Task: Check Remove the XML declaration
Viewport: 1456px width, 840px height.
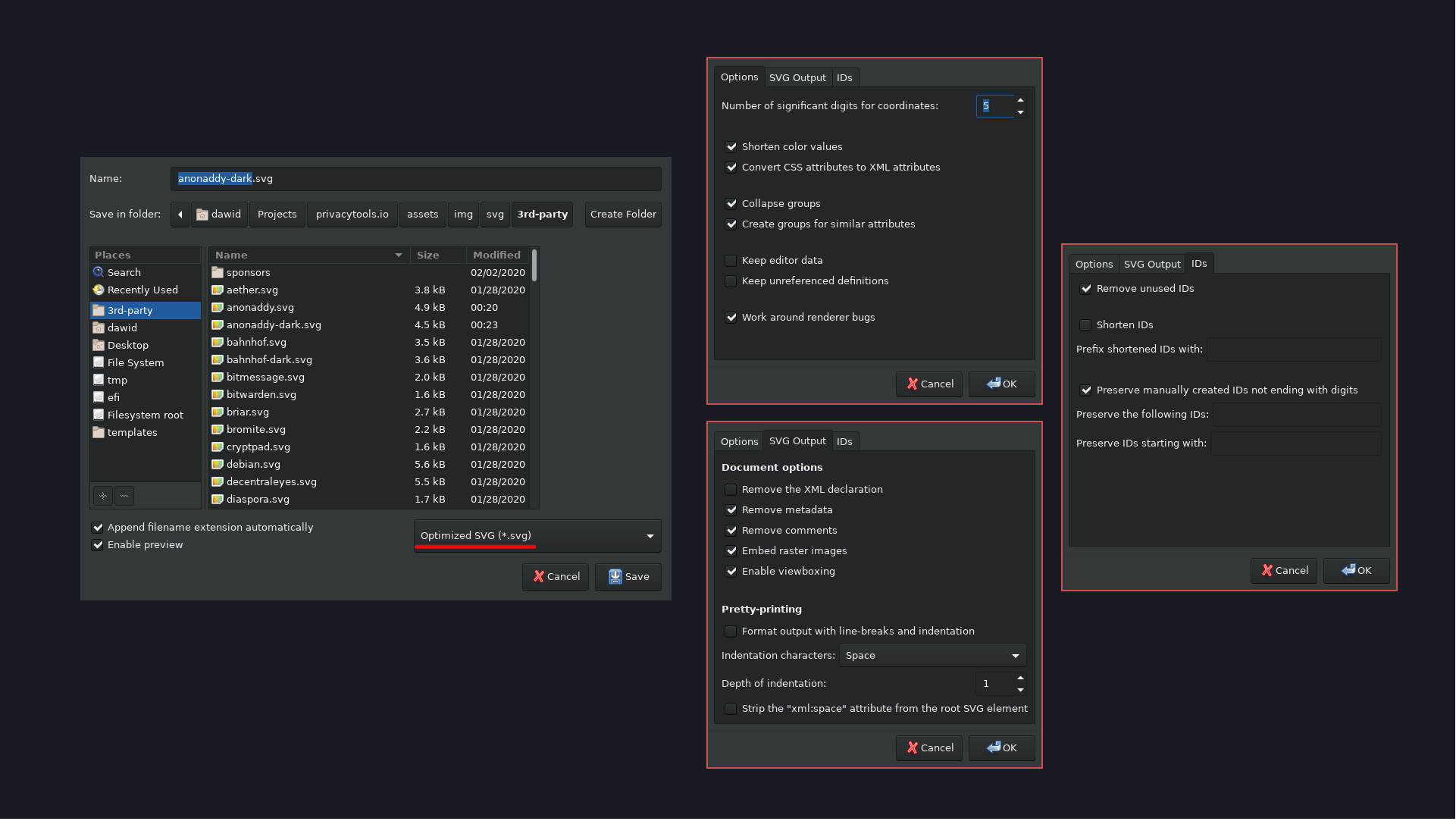Action: [x=731, y=490]
